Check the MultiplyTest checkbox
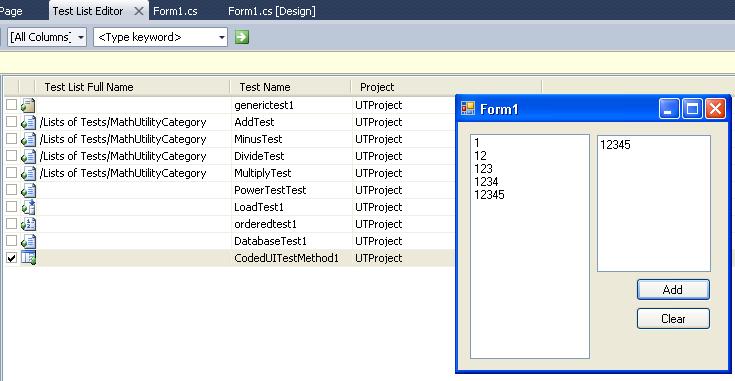 11,172
